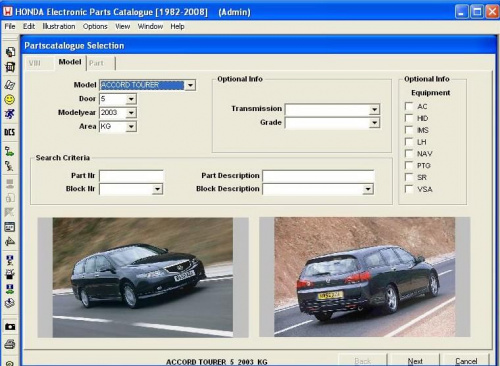500x366 pixels.
Task: Click the rear-view Accord Tourer photo
Action: tap(365, 277)
